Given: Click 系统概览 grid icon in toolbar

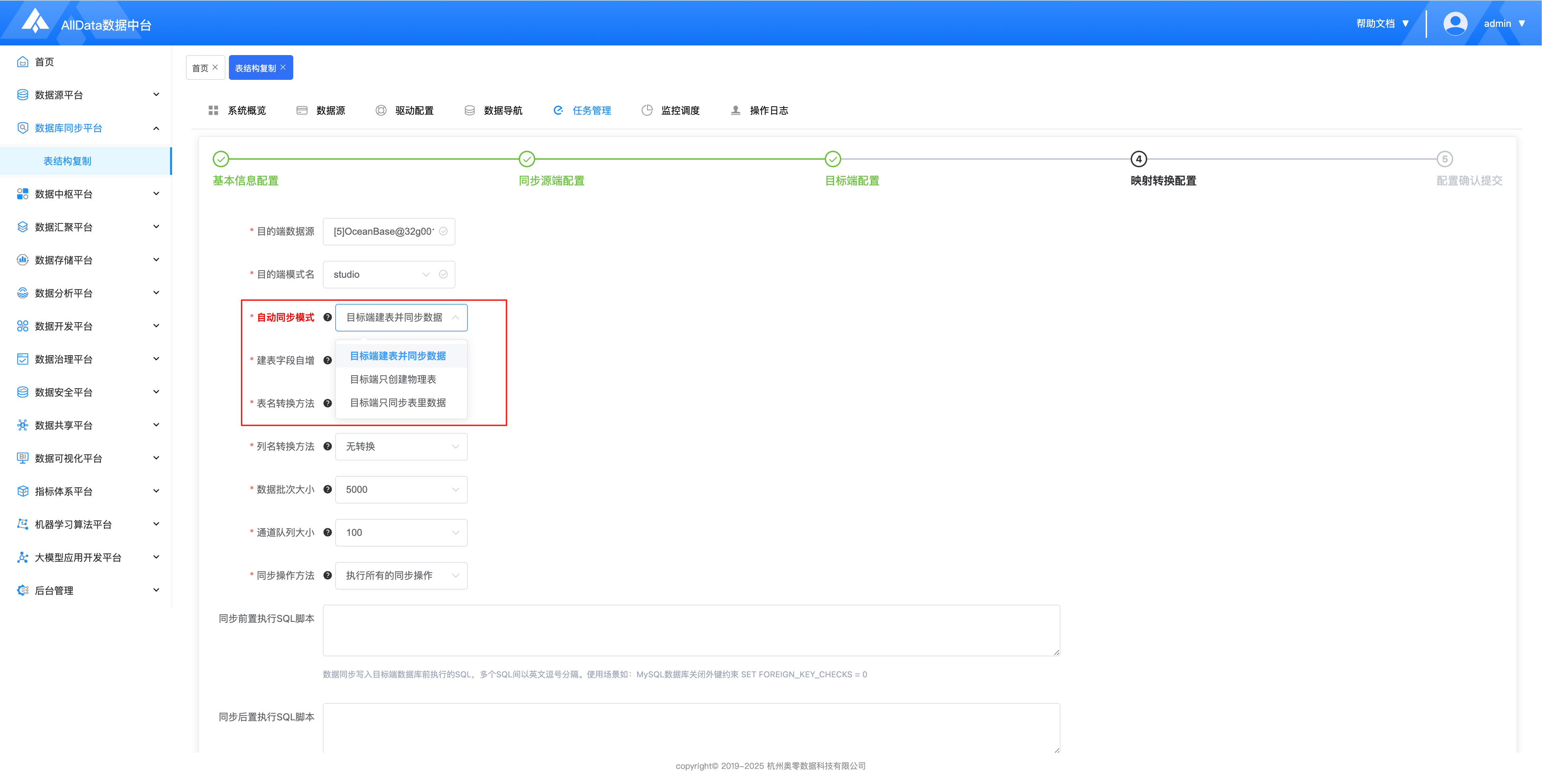Looking at the screenshot, I should [x=213, y=111].
